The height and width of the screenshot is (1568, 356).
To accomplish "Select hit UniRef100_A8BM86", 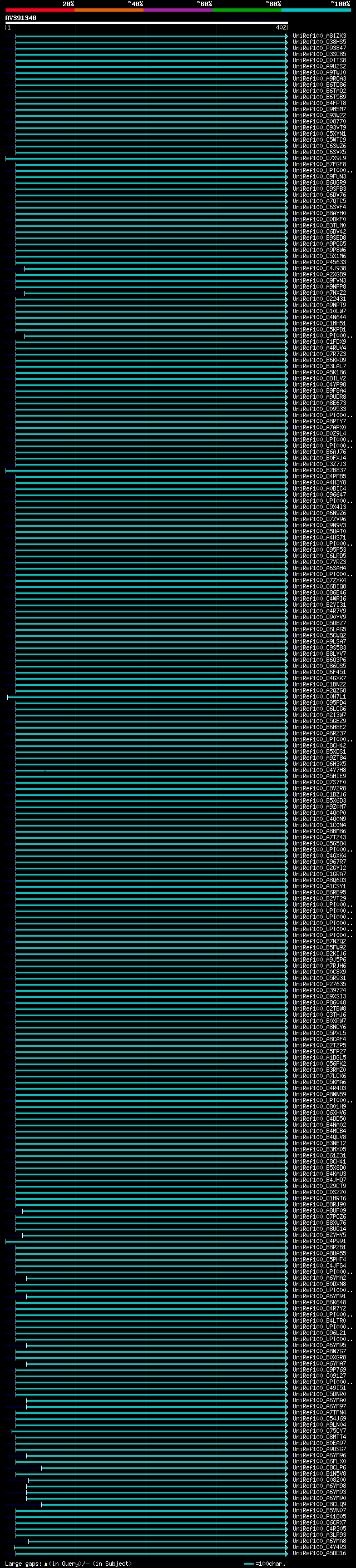I will (x=319, y=831).
